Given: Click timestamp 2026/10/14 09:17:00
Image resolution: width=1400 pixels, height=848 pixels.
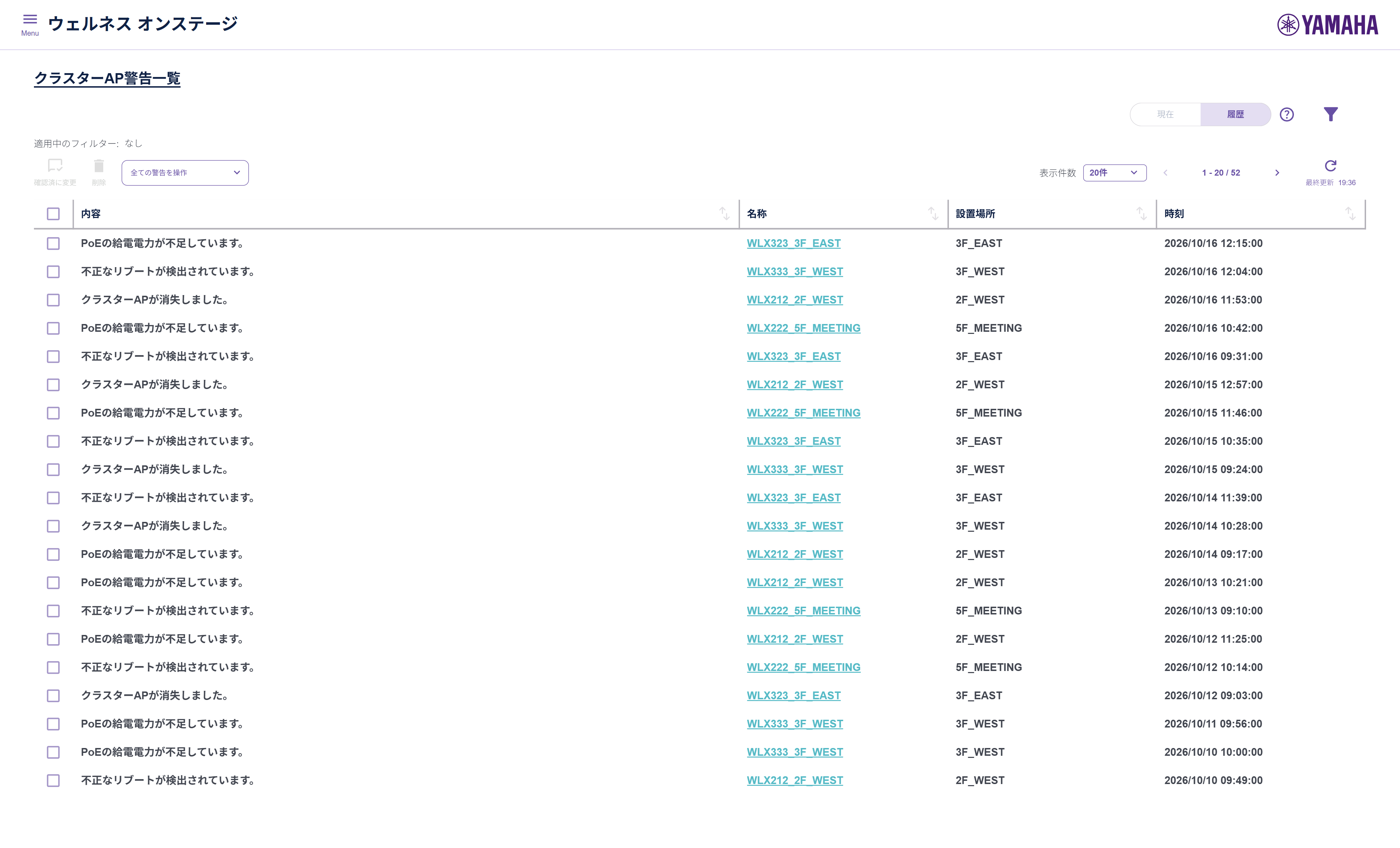Looking at the screenshot, I should tap(1213, 554).
